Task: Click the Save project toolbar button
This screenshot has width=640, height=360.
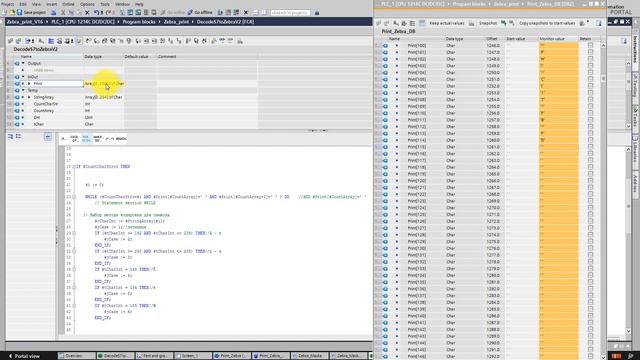Action: [x=31, y=13]
